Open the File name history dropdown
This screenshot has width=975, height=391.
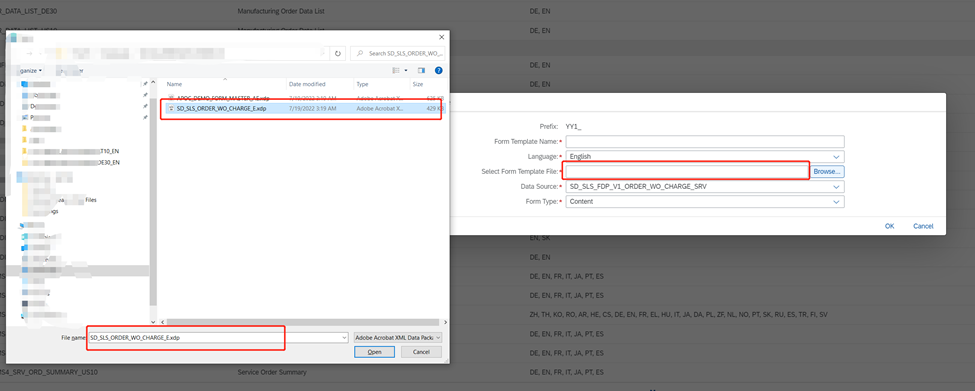(x=344, y=337)
